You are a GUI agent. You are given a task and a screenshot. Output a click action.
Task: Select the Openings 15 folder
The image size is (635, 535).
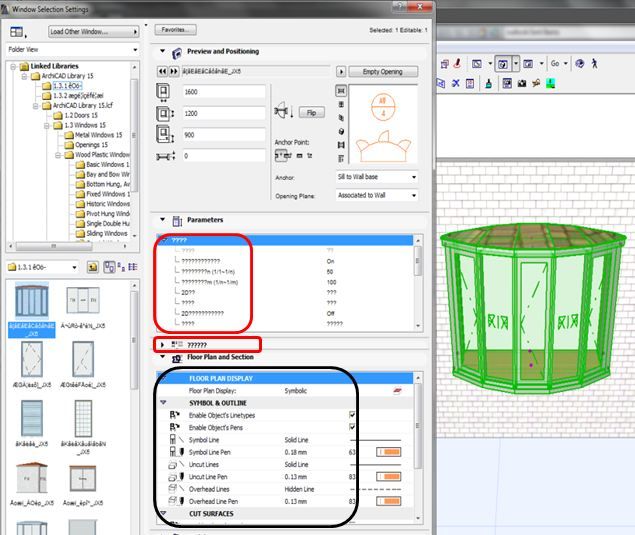click(92, 145)
